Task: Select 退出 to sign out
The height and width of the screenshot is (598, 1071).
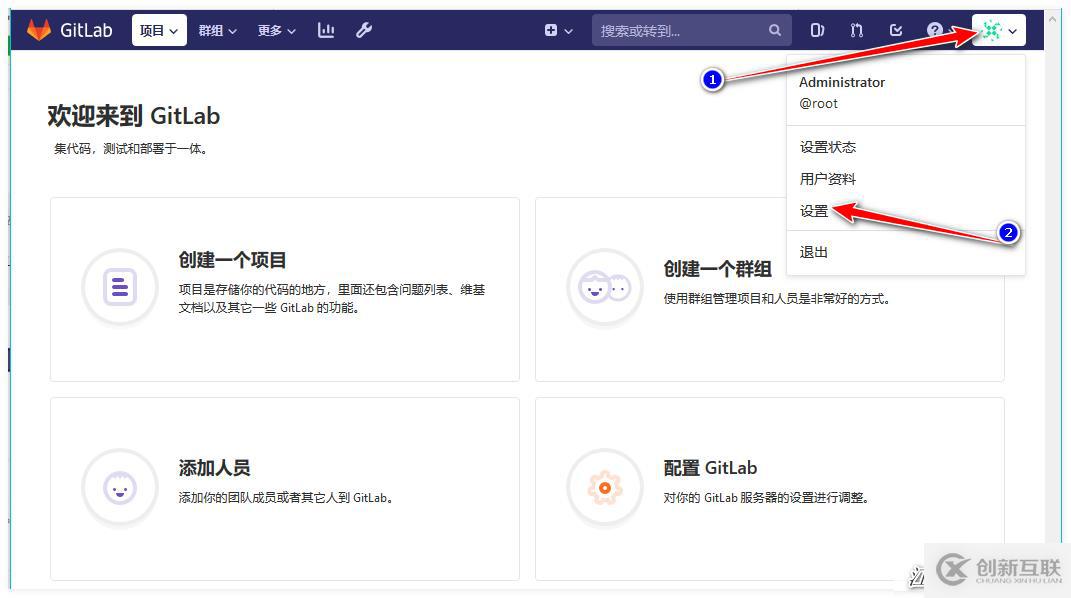Action: point(813,252)
